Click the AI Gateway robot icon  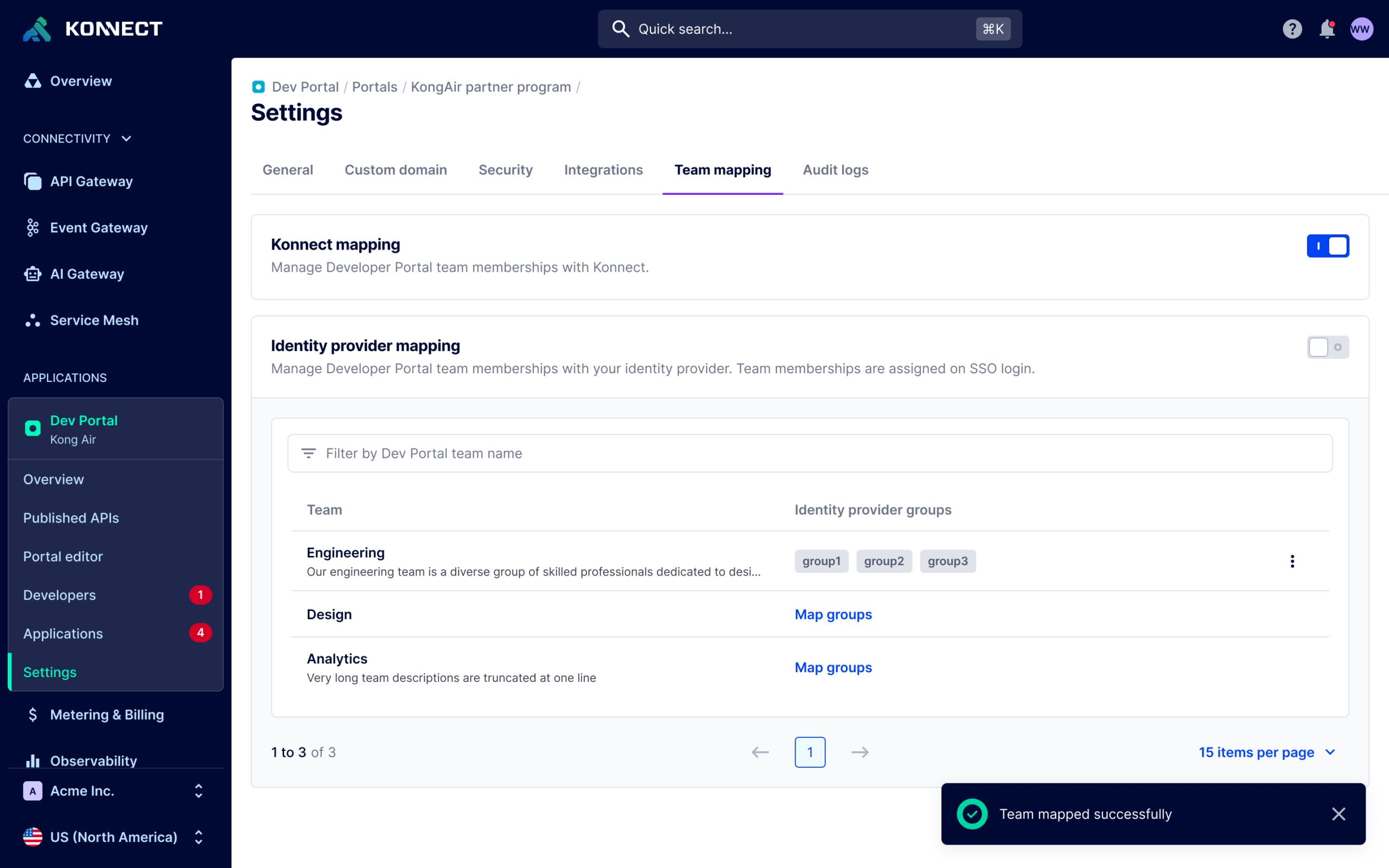[x=33, y=274]
